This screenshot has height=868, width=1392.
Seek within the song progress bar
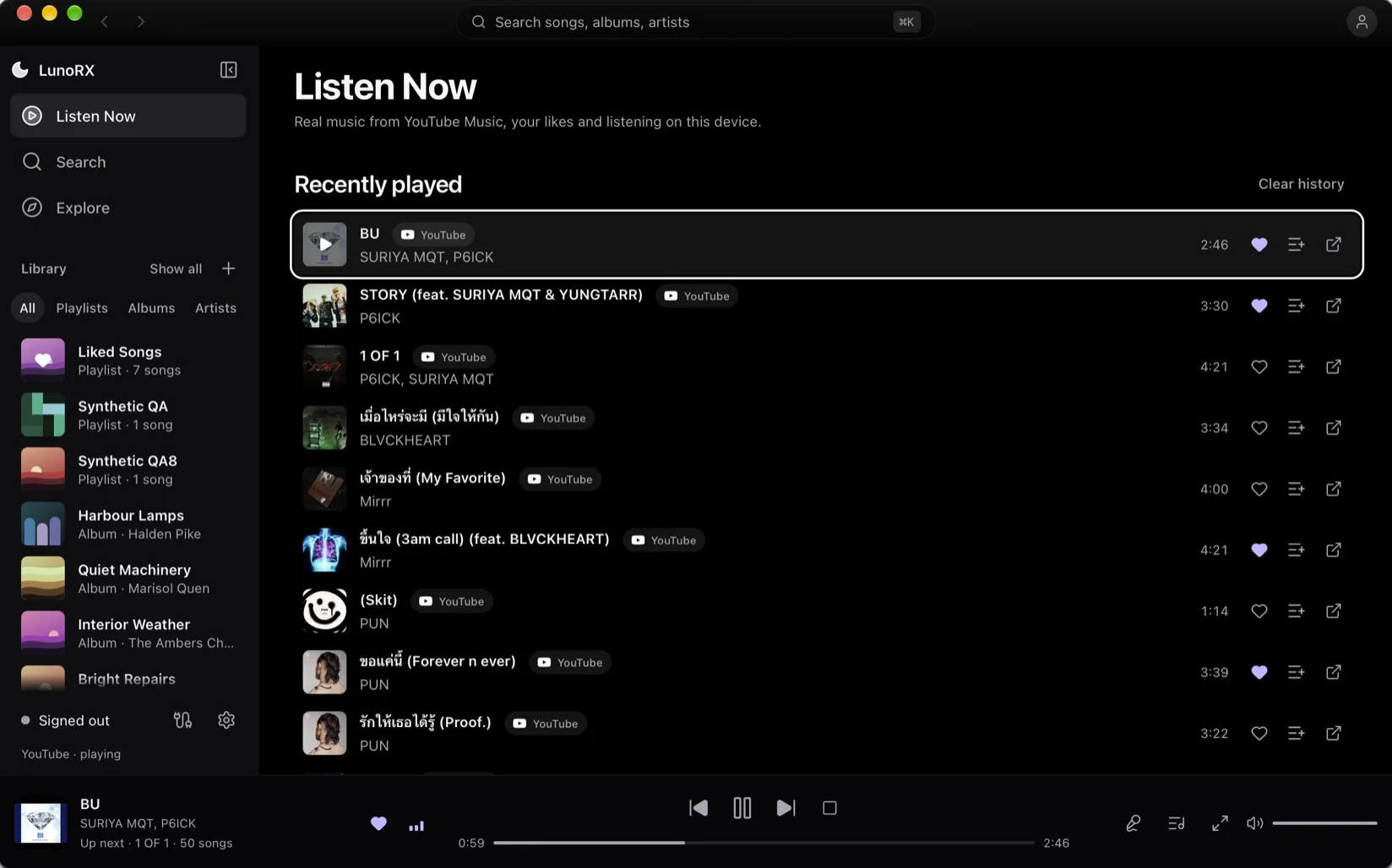pos(764,843)
